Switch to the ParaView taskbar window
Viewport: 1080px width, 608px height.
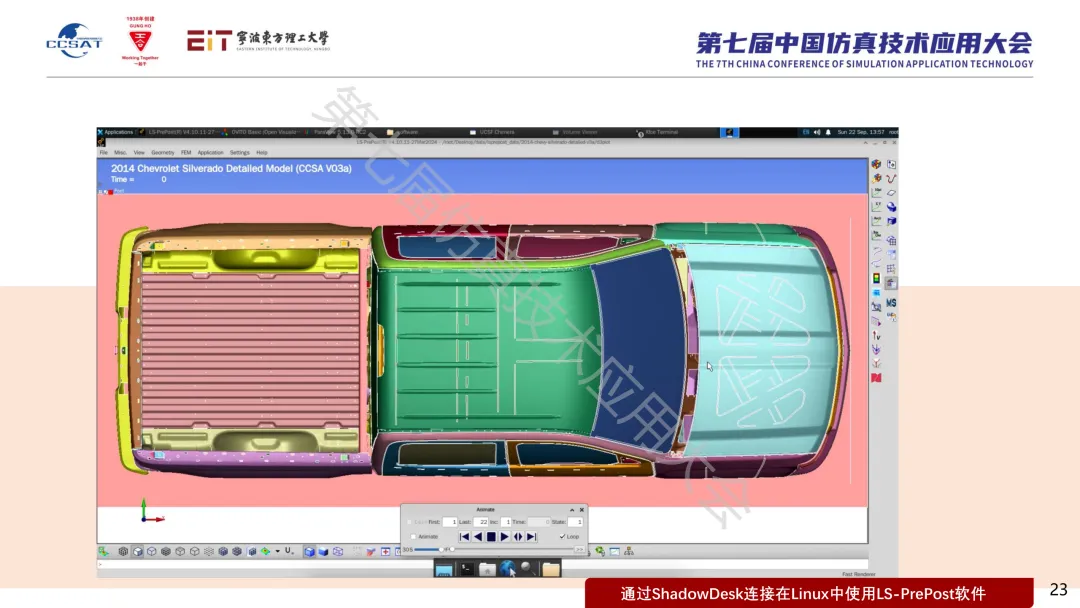(x=338, y=132)
